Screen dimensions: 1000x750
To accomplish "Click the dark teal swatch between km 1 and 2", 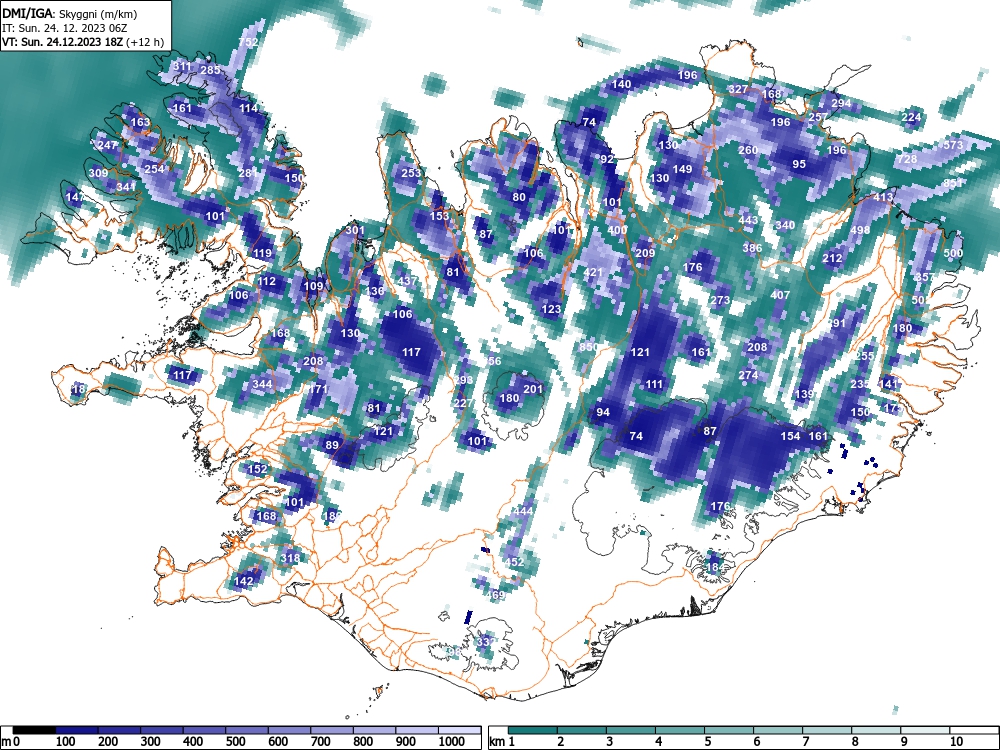I will click(x=533, y=730).
